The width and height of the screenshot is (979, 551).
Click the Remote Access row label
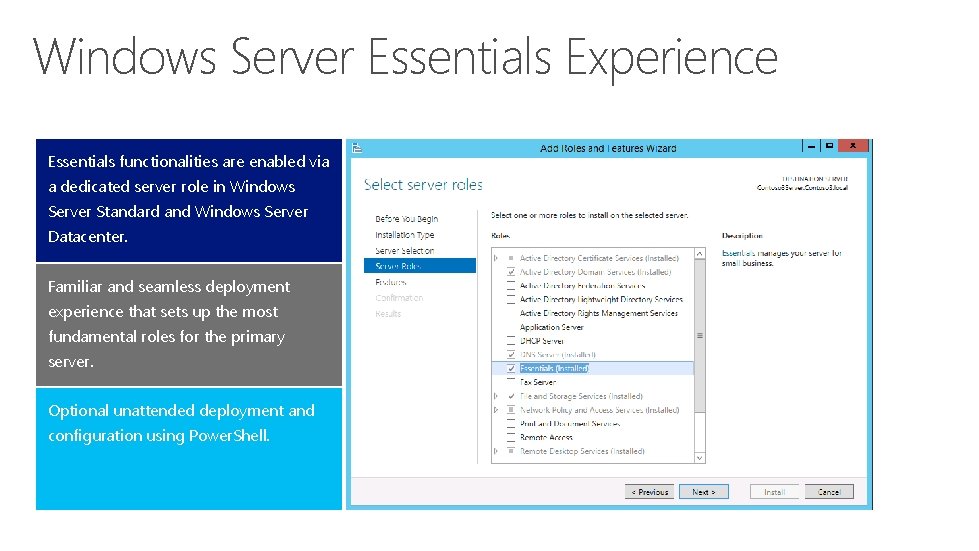click(546, 437)
